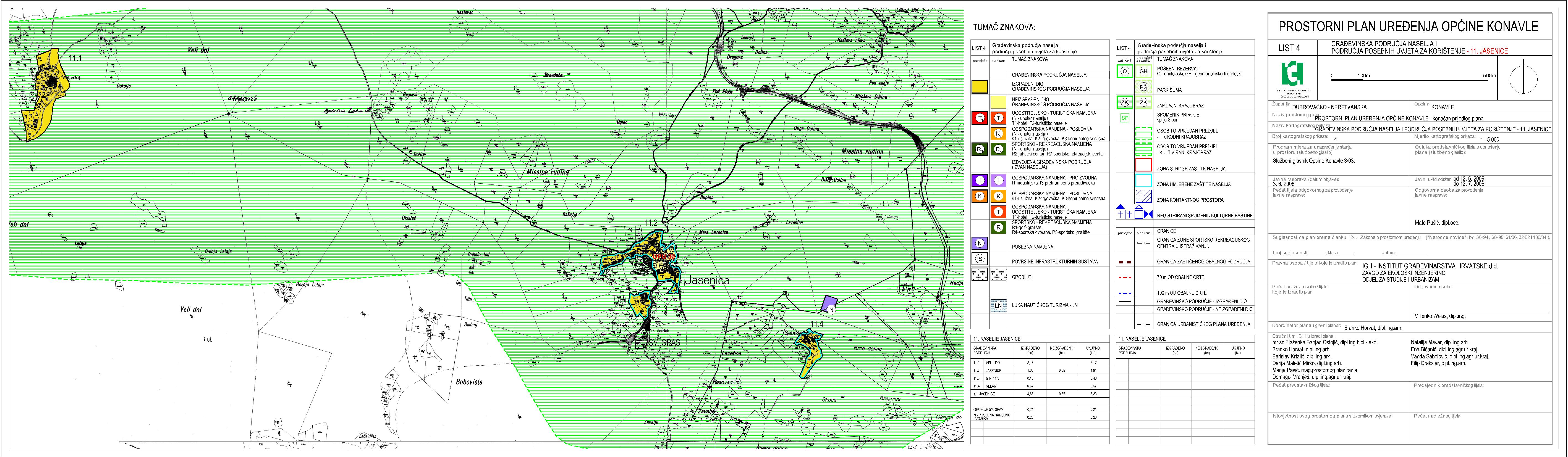Screen dimensions: 1568x457
Task: Click the green O 'Posebni rezervat' symbol
Action: [1125, 71]
